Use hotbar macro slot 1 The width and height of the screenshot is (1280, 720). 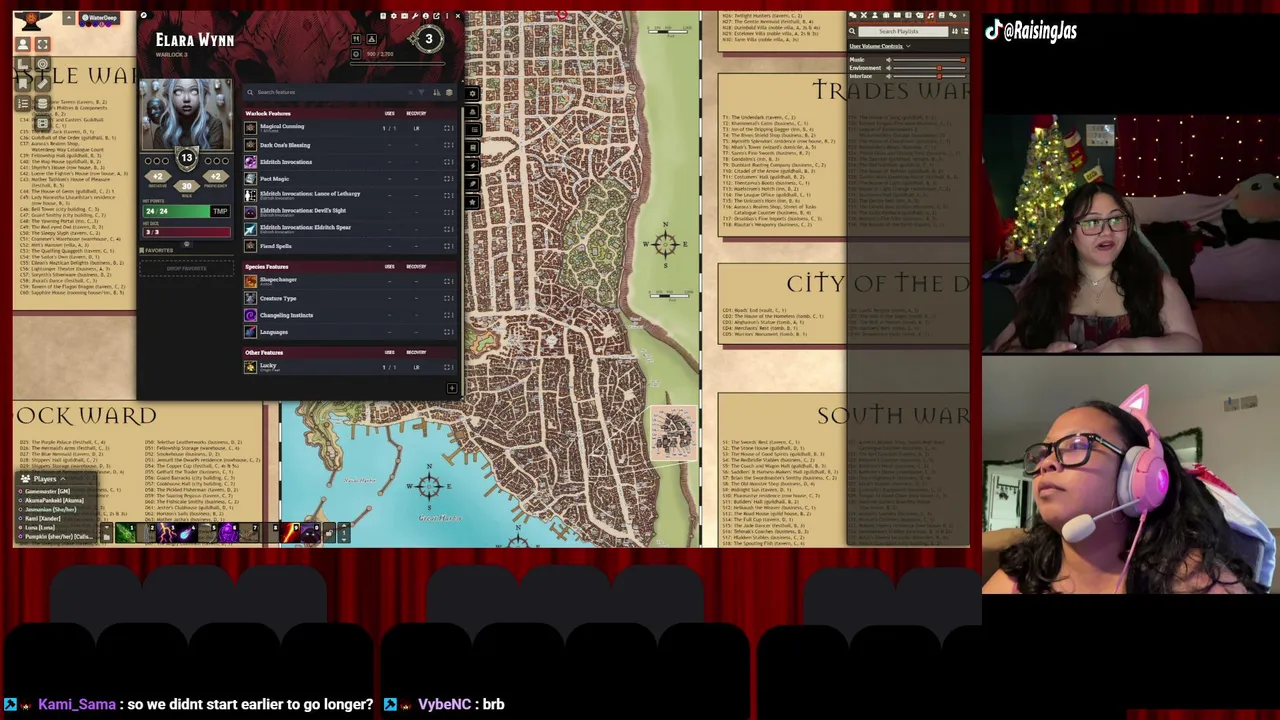click(125, 533)
